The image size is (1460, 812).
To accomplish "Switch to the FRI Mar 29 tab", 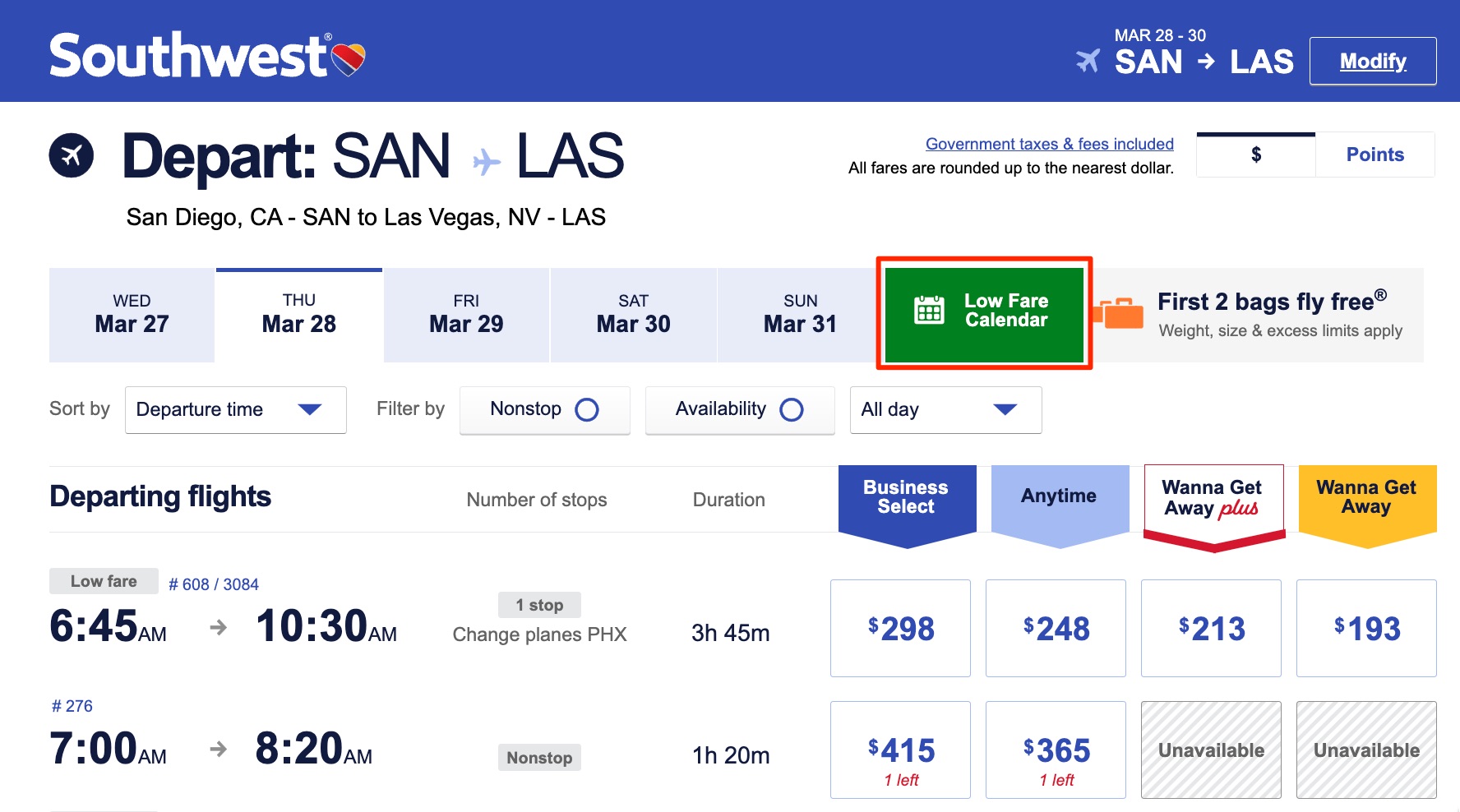I will point(465,315).
